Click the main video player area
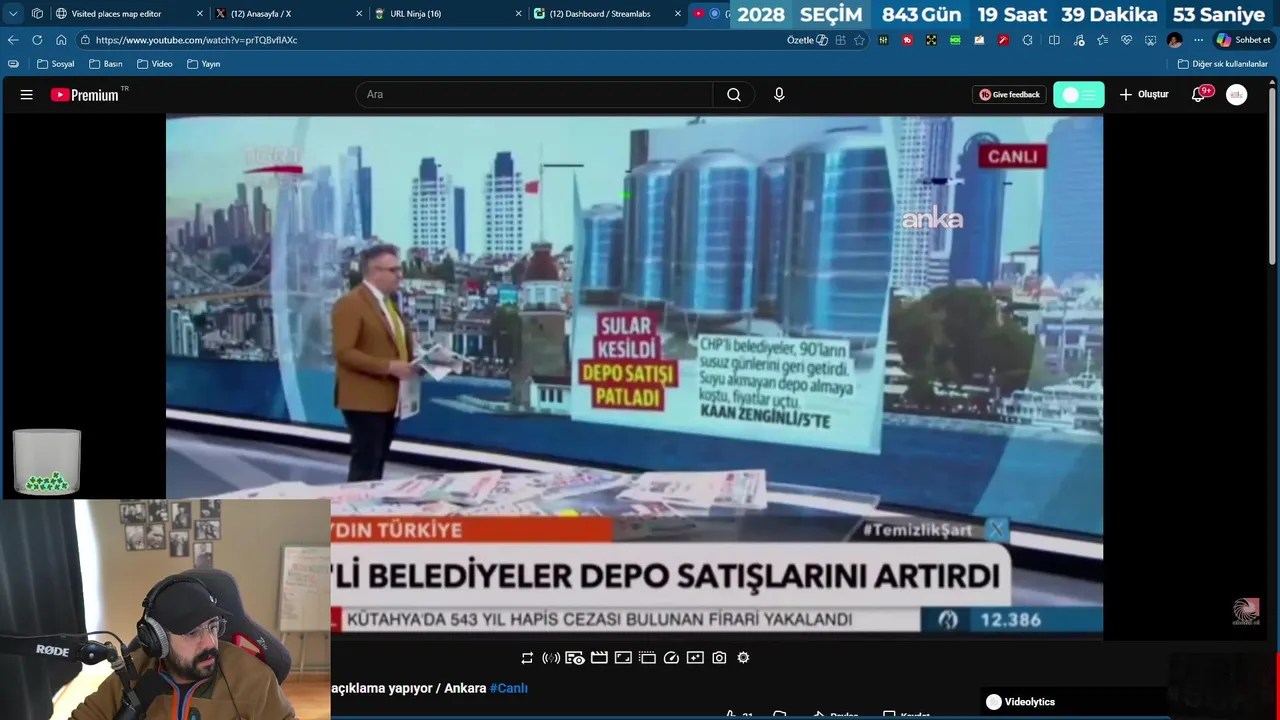This screenshot has width=1280, height=720. coord(634,376)
